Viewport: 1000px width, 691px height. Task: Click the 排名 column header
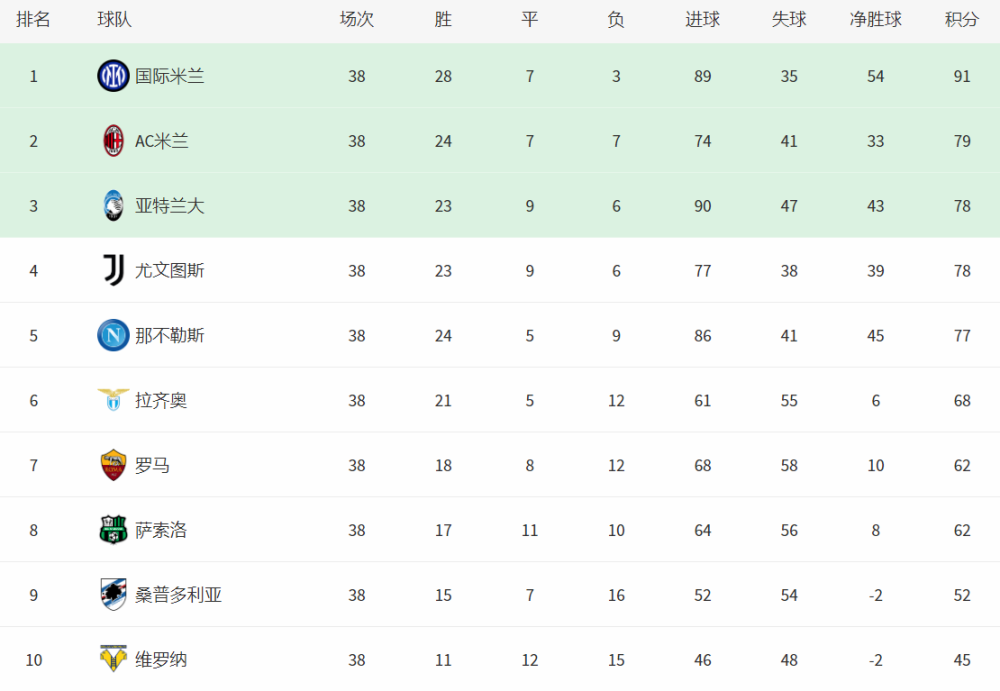click(33, 20)
